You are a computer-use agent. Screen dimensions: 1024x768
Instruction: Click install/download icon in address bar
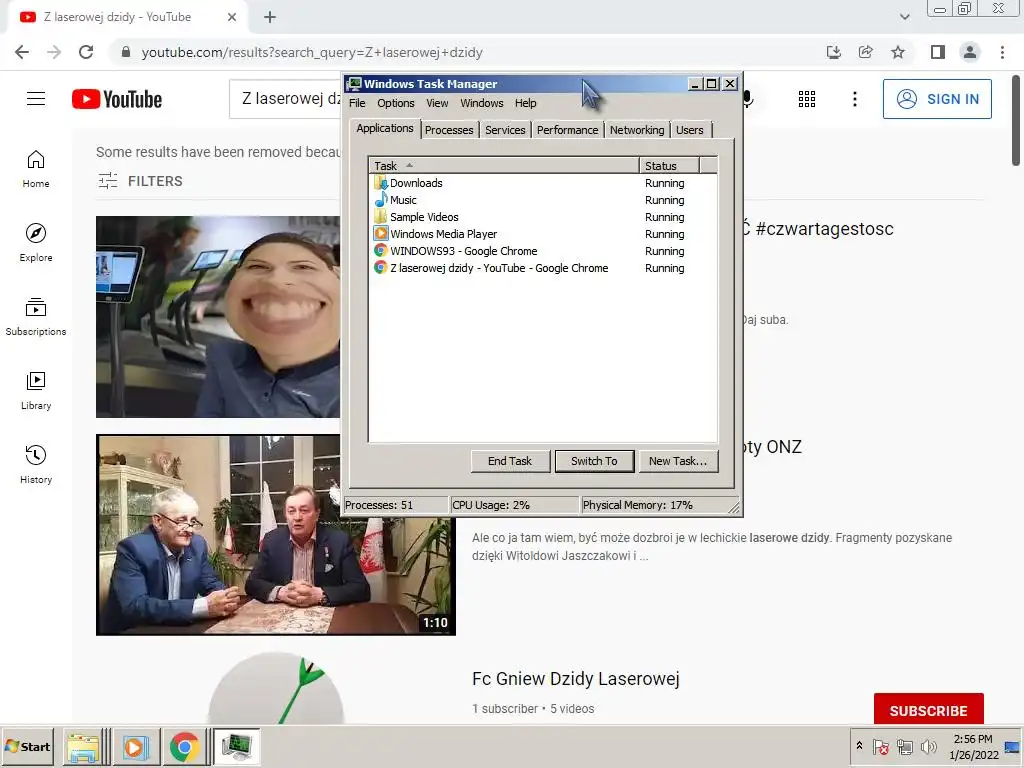point(833,52)
